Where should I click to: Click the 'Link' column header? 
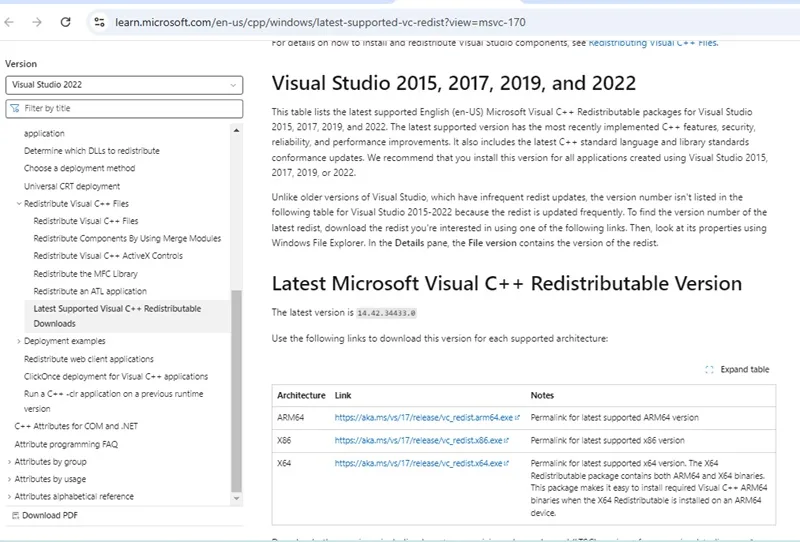343,396
